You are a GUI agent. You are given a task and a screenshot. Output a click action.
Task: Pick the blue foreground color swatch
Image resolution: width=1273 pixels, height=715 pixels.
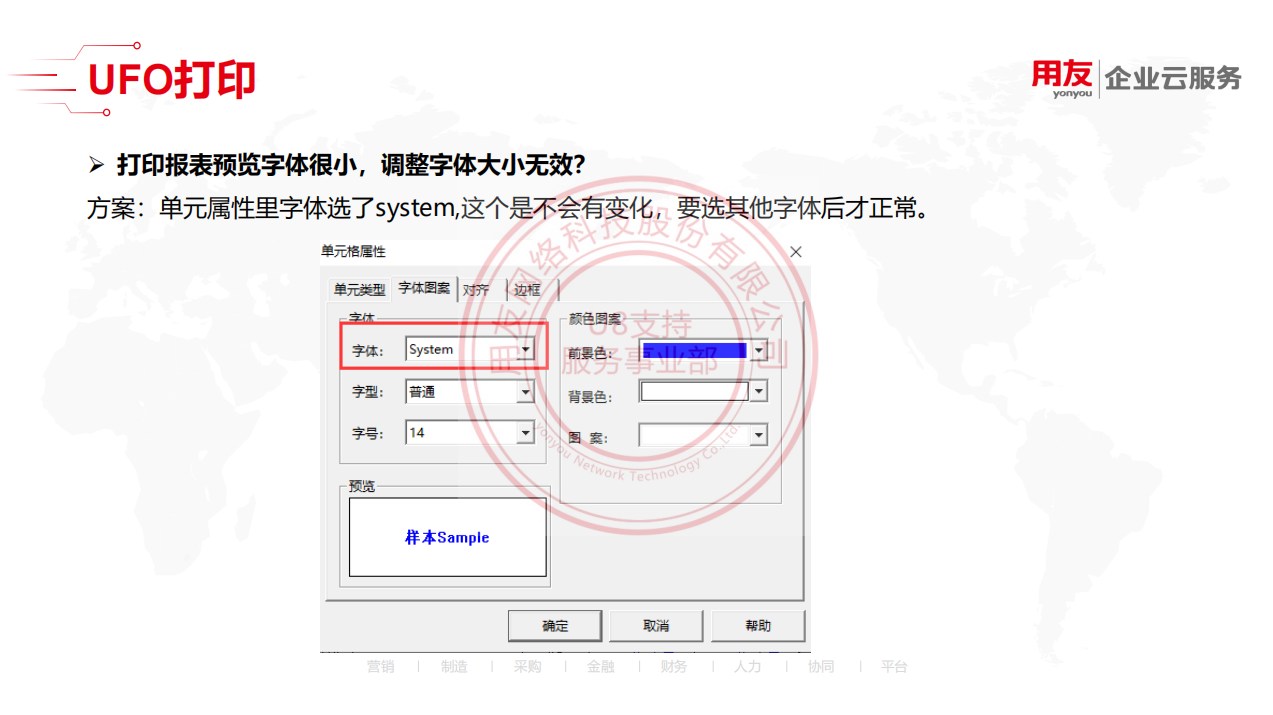tap(695, 351)
